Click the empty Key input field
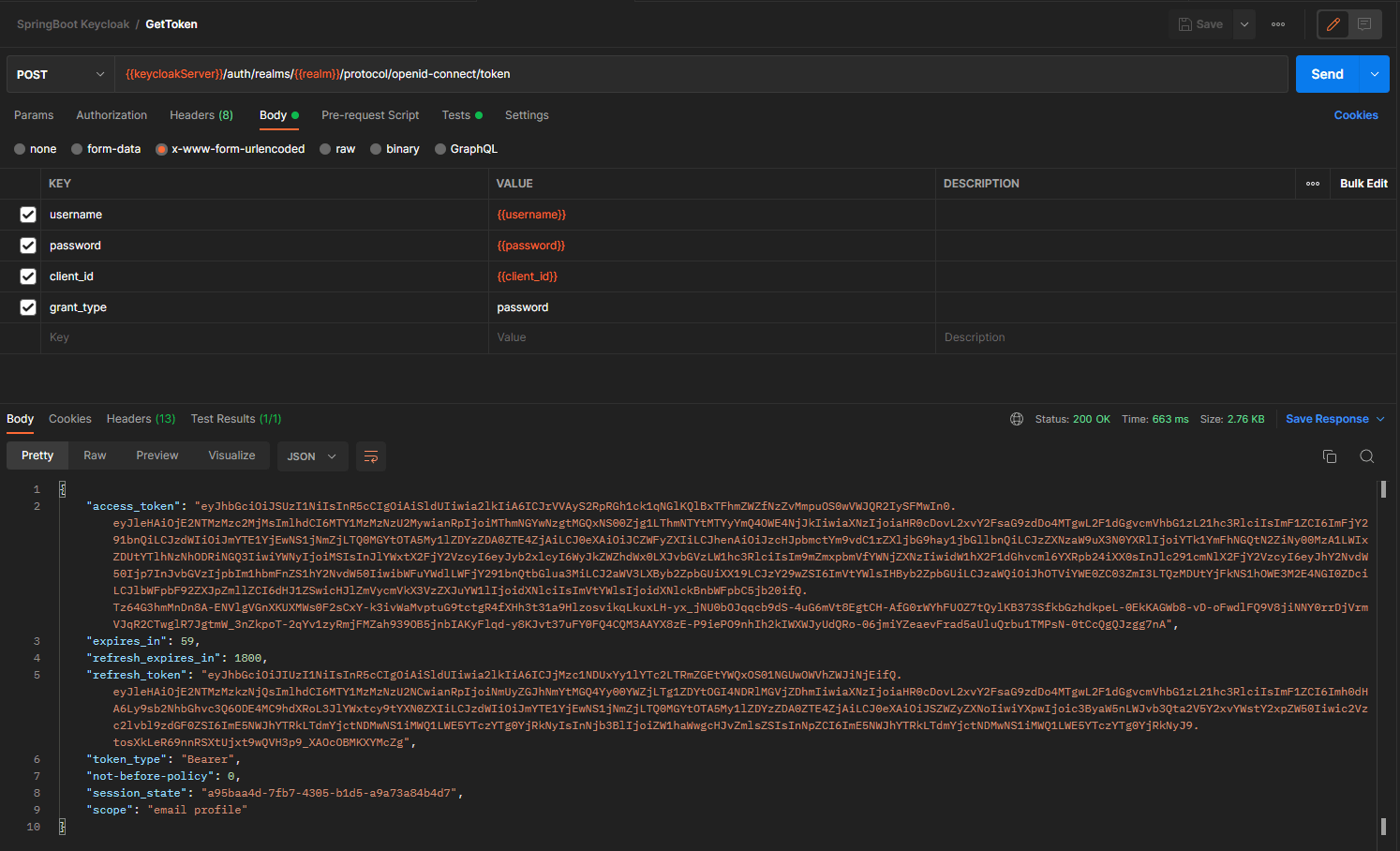The image size is (1400, 851). (264, 337)
